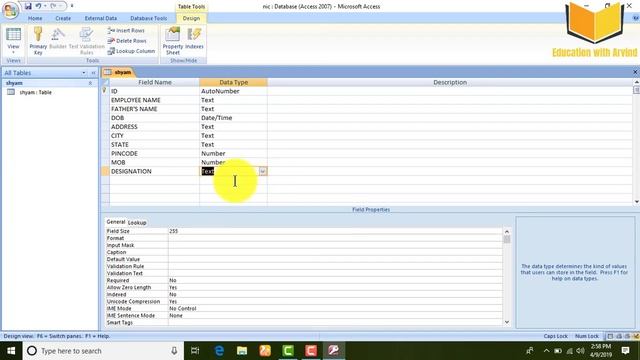Select the DESIGNATION field name
This screenshot has height=360, width=640.
(x=154, y=171)
